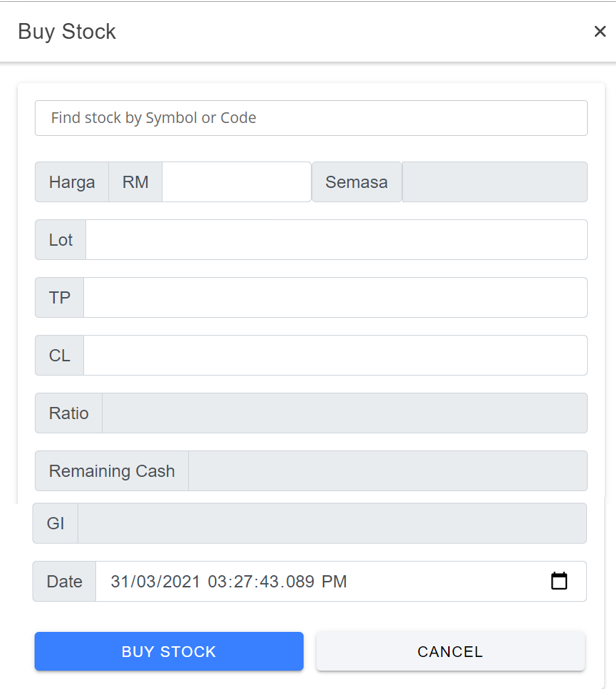Focus the Find stock by Symbol search box
This screenshot has width=616, height=689.
[x=311, y=118]
